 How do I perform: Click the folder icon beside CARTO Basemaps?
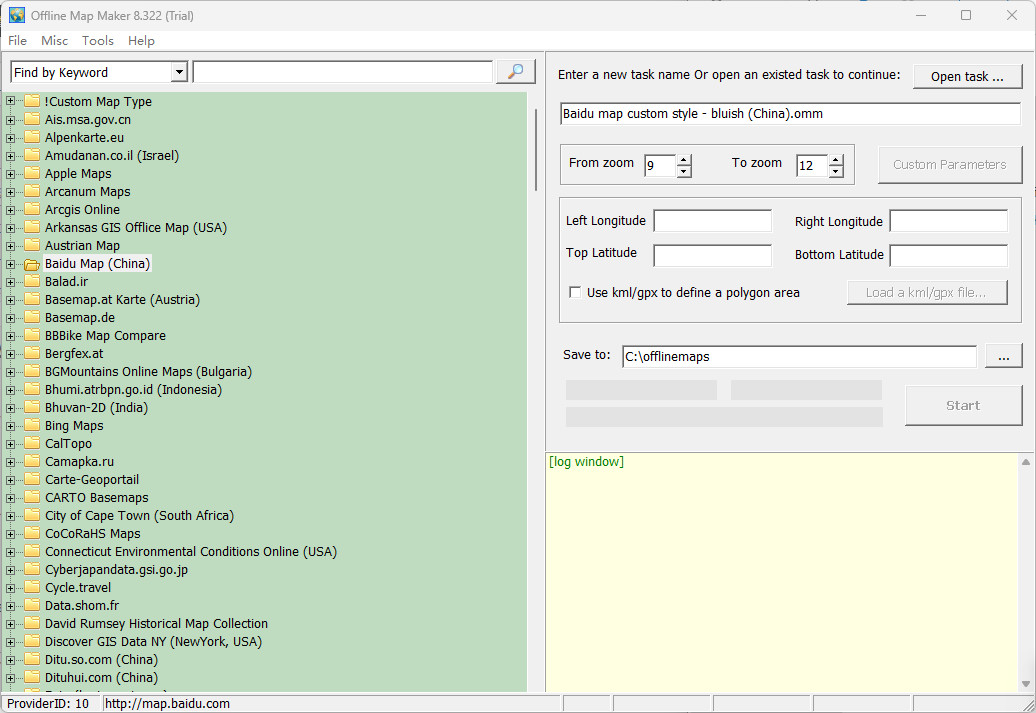coord(32,498)
